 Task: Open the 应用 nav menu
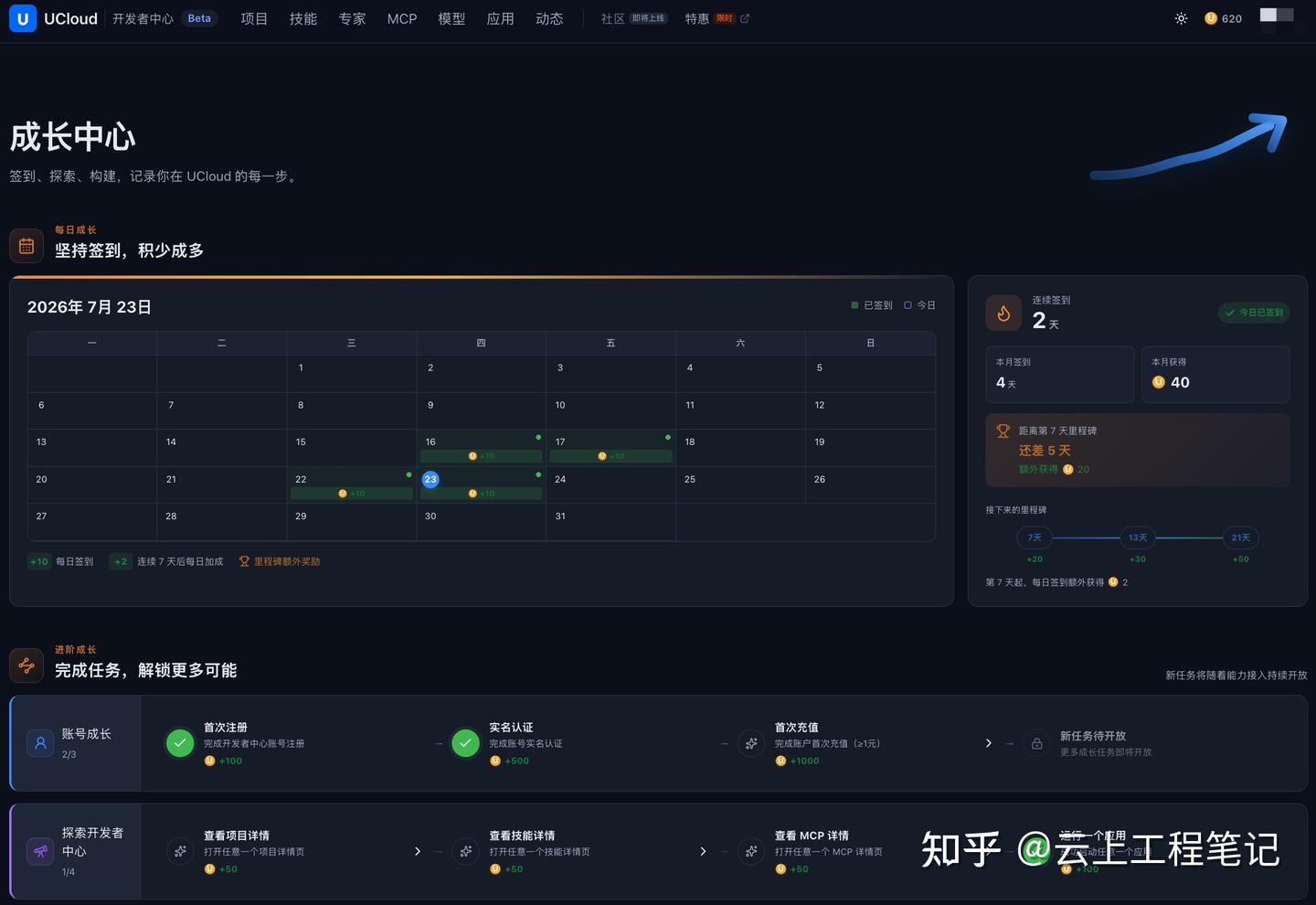point(501,18)
